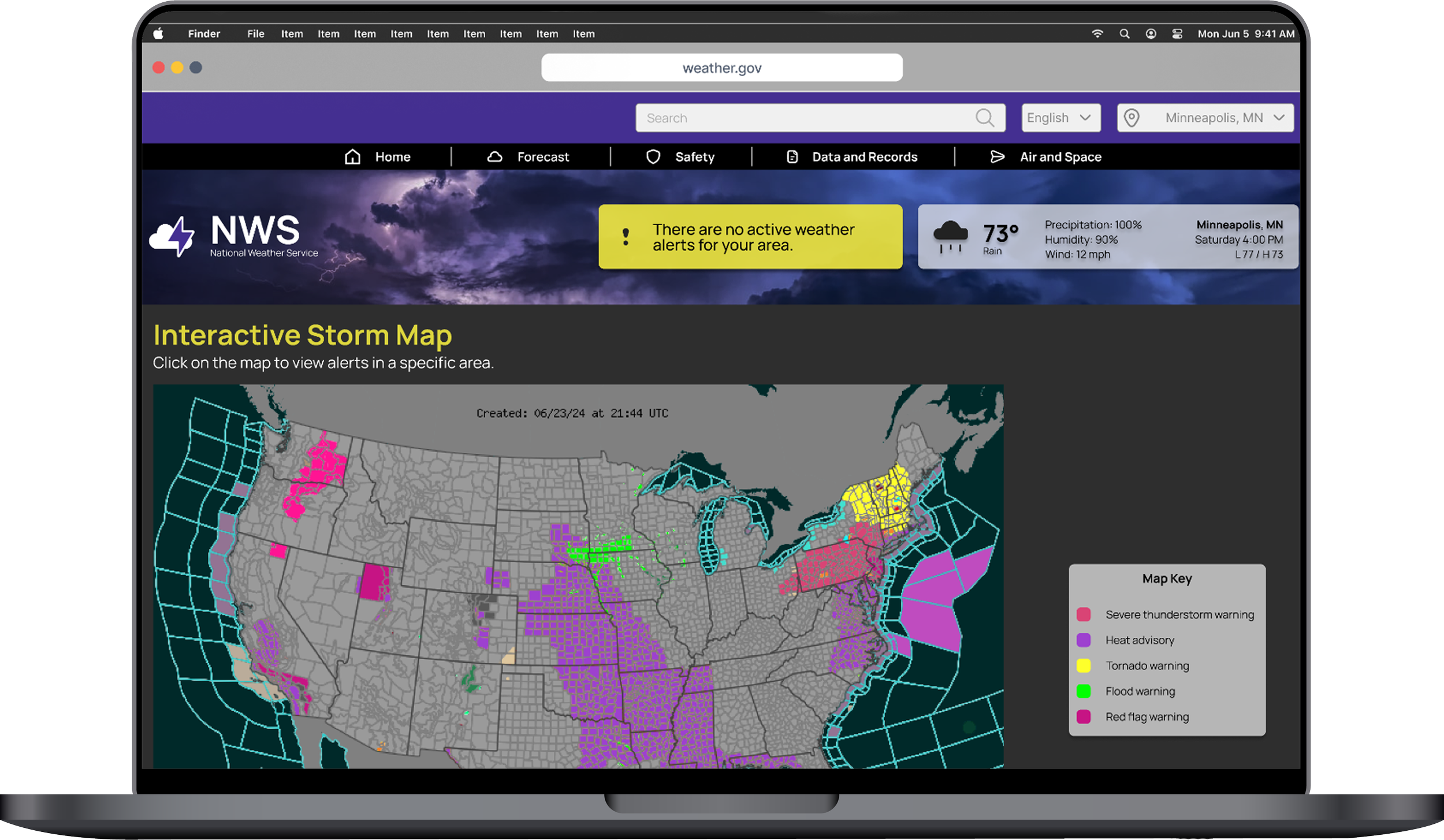
Task: Click the rain cloud weather icon
Action: (x=950, y=237)
